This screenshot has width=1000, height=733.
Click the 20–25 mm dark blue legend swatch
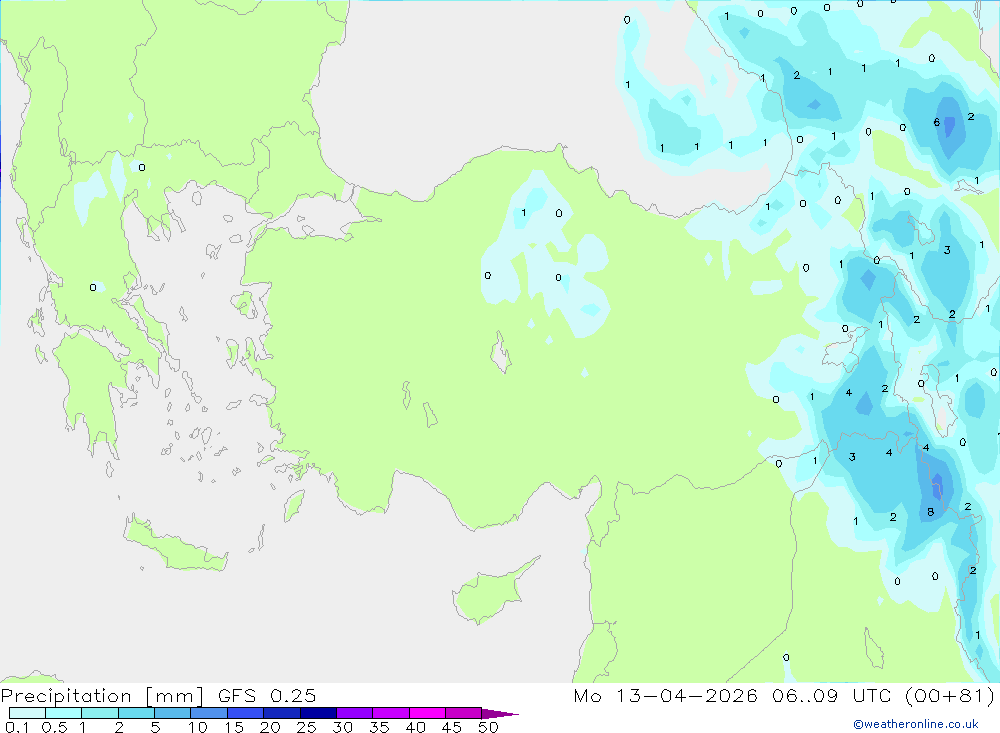[x=282, y=713]
